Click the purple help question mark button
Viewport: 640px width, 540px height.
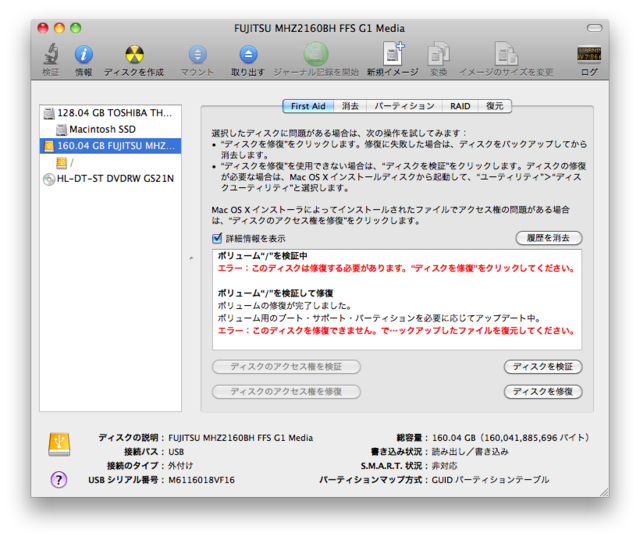pyautogui.click(x=59, y=480)
